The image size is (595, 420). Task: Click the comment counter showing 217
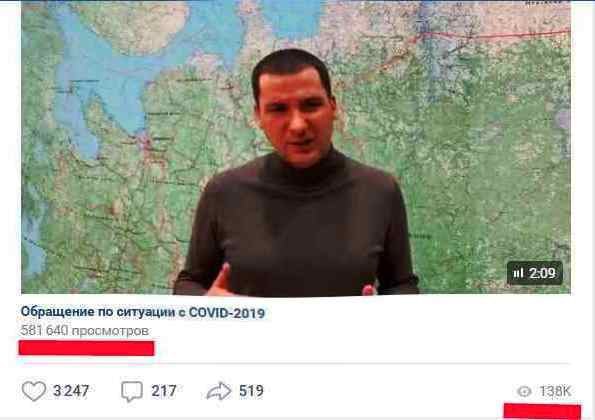pyautogui.click(x=164, y=391)
